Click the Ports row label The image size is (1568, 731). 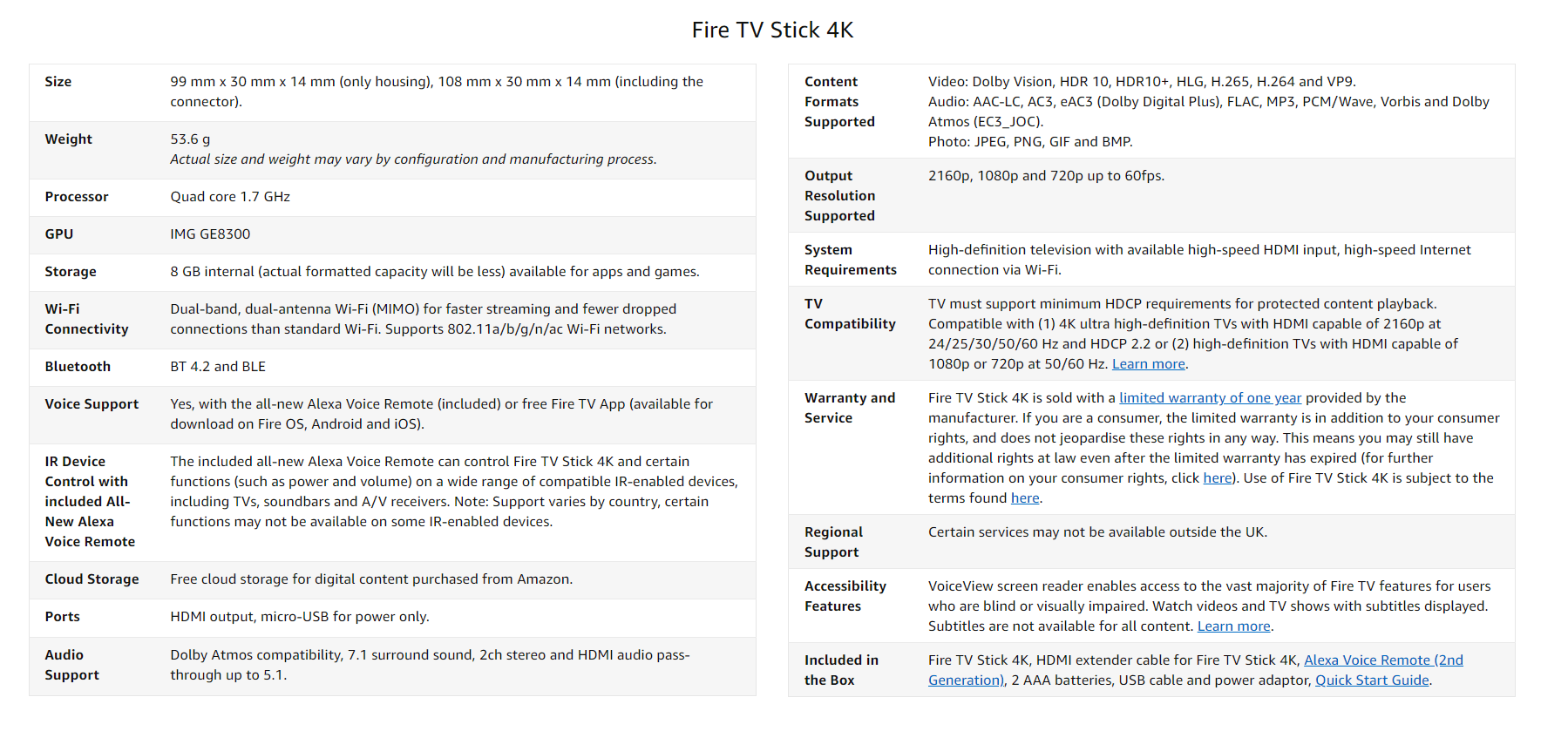coord(62,617)
